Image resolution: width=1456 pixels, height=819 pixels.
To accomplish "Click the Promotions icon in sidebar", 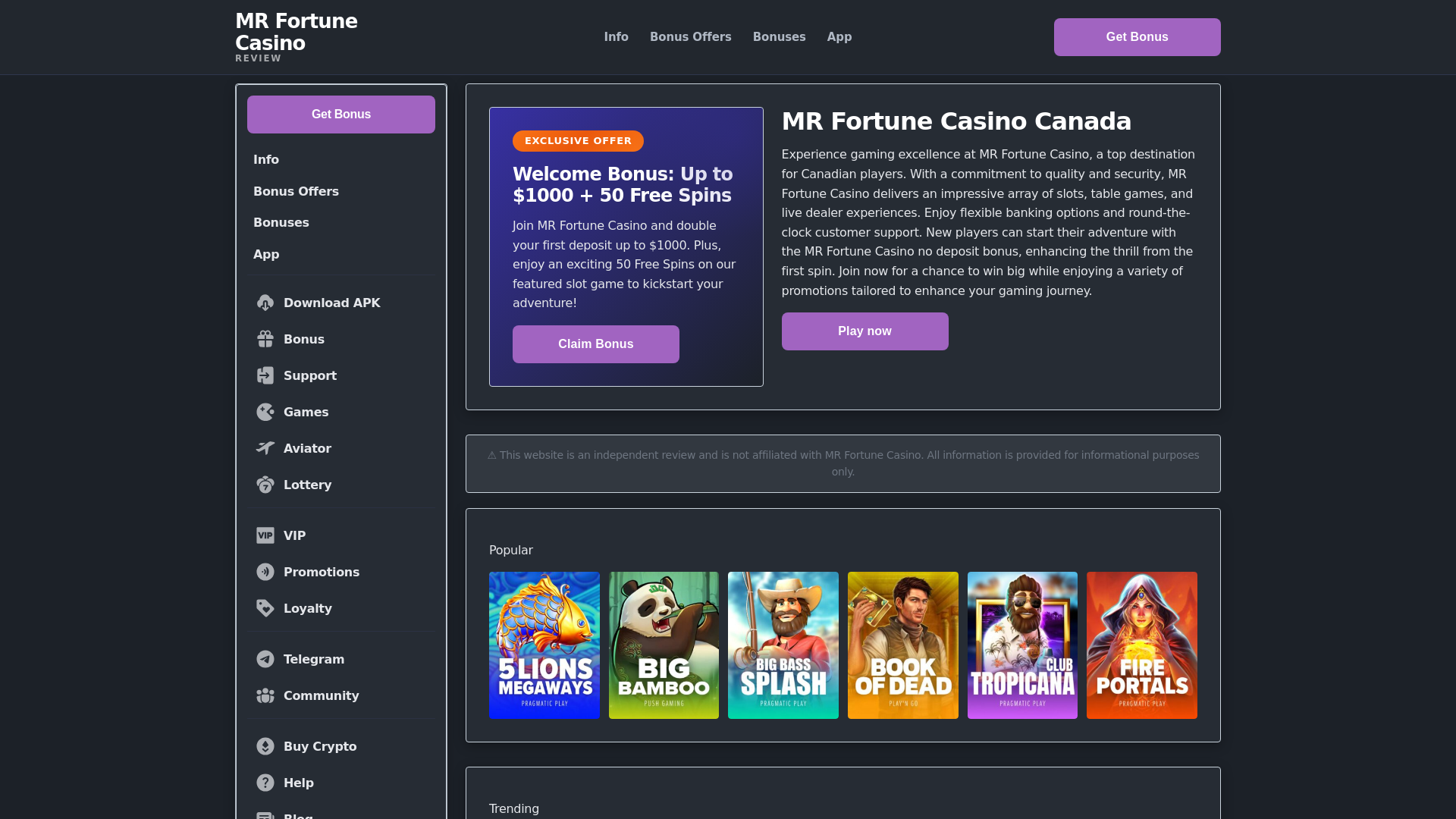I will [265, 573].
